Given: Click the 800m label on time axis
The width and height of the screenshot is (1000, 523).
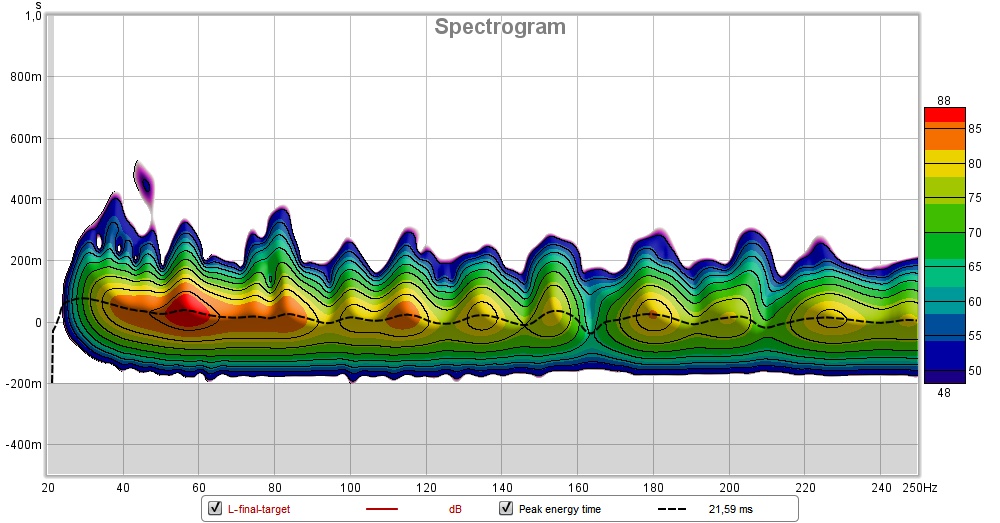Looking at the screenshot, I should click(24, 76).
